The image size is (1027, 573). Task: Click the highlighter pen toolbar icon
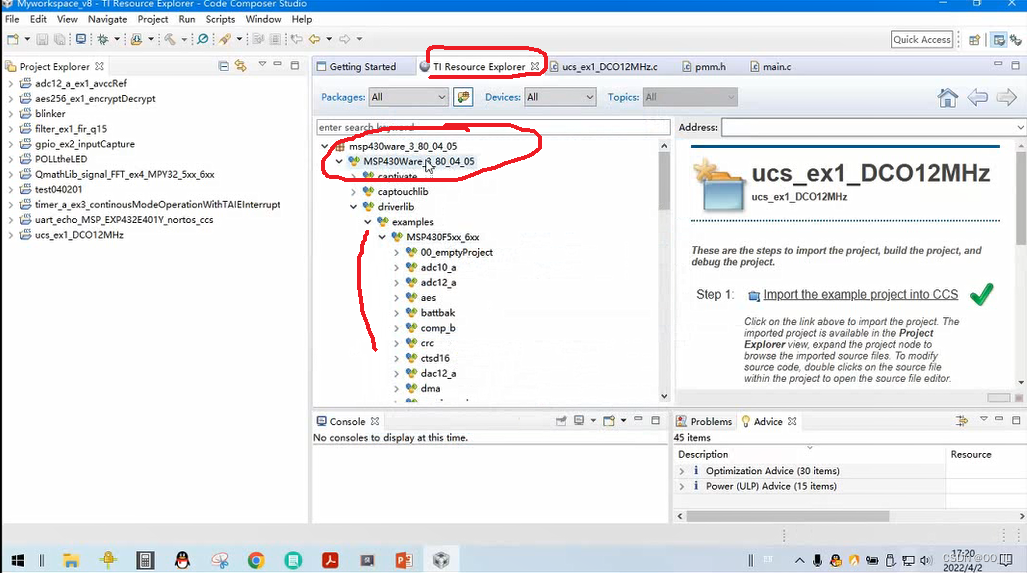click(225, 39)
